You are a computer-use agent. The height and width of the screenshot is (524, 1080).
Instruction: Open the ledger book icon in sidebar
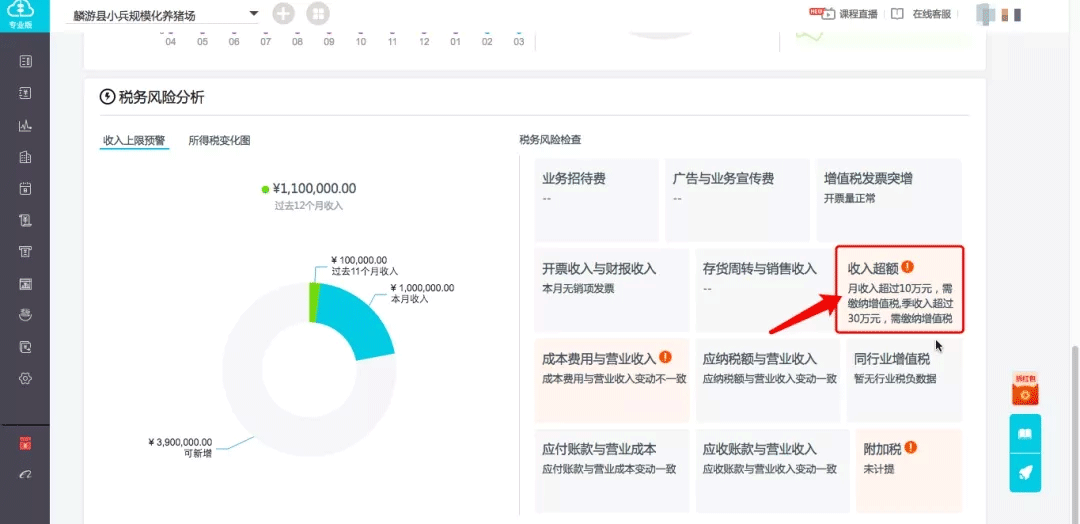(x=25, y=62)
